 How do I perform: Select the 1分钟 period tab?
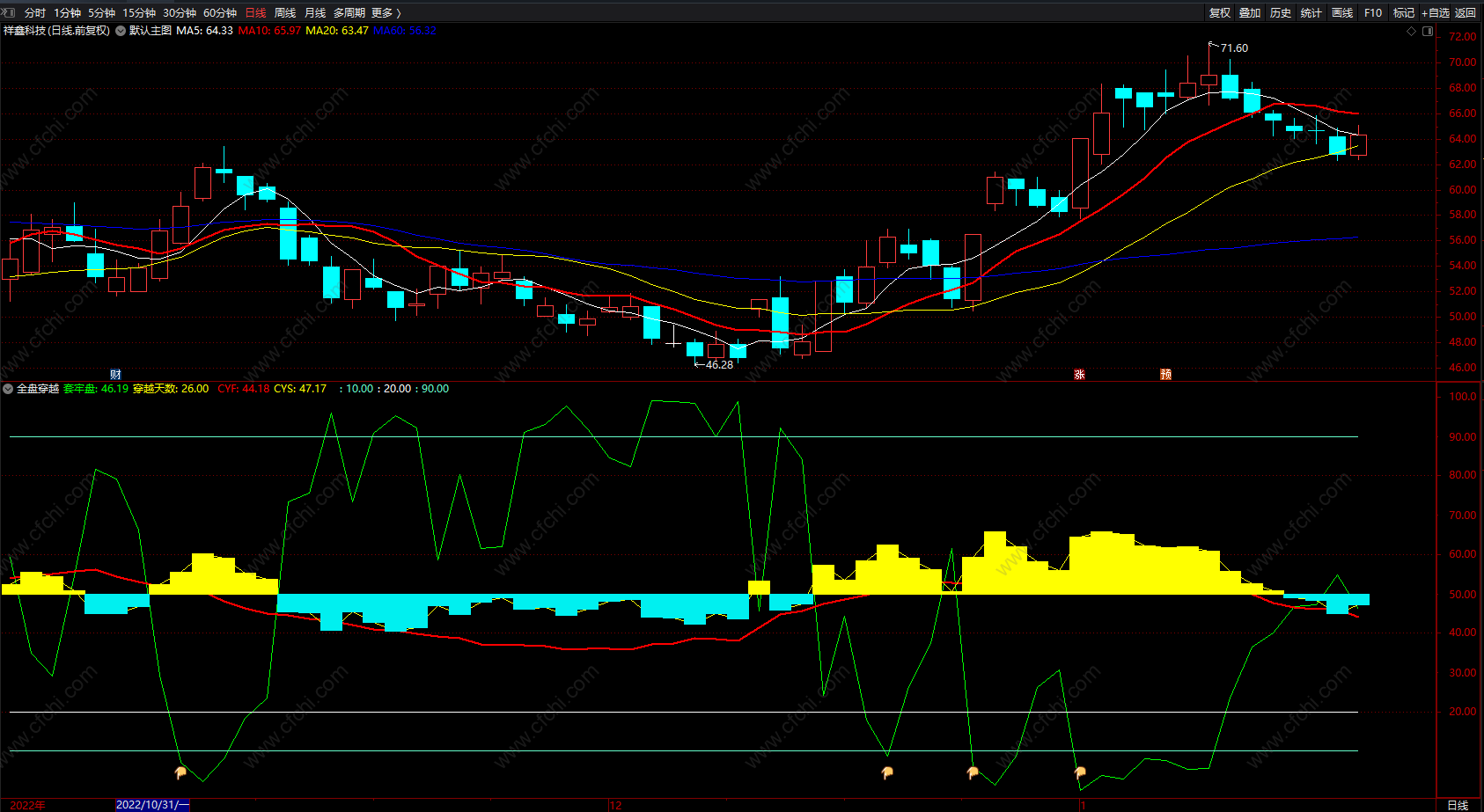[x=67, y=13]
